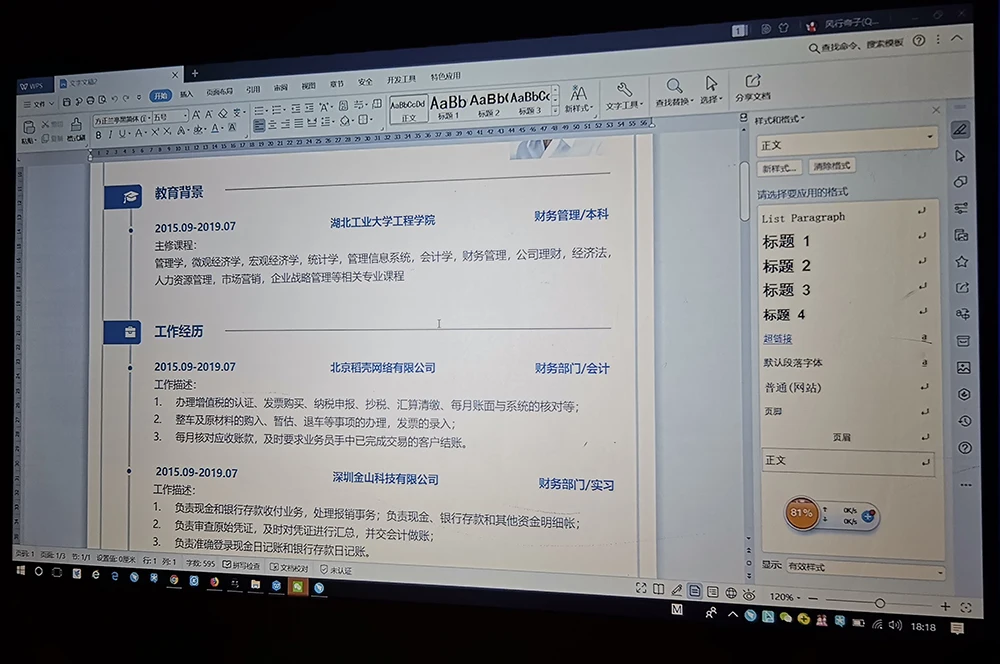Click the image icon in right sidebar

click(964, 367)
